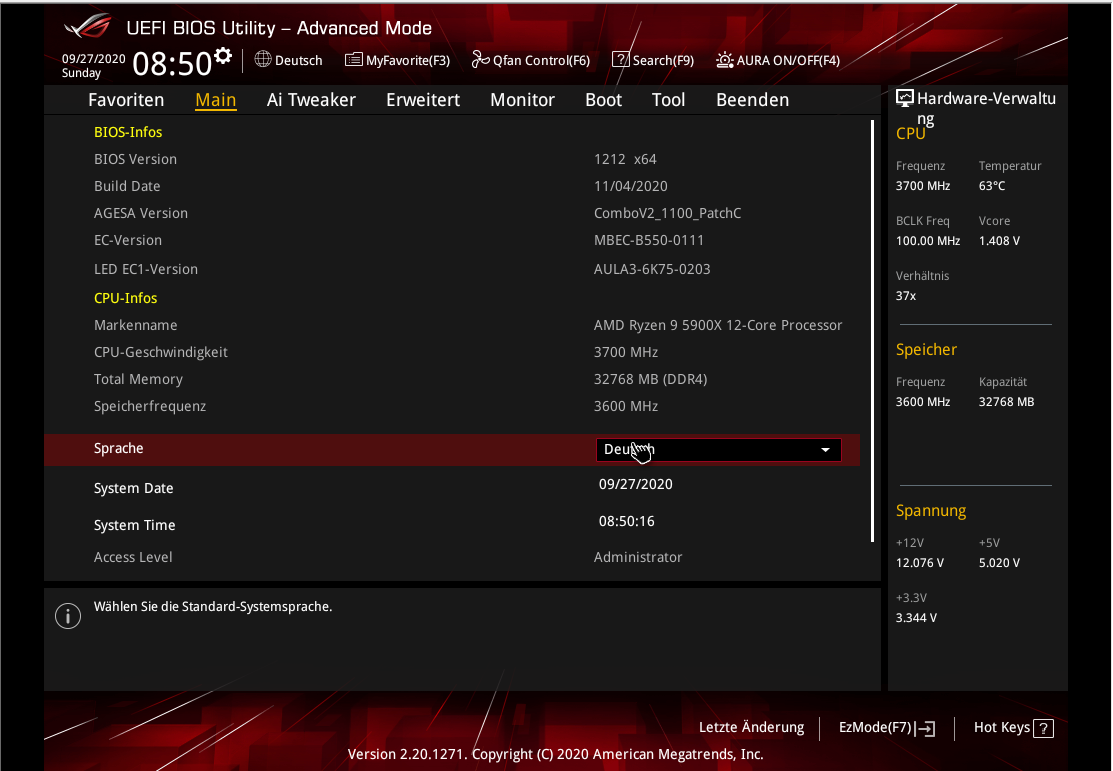Click the Search question-mark icon

click(x=620, y=60)
